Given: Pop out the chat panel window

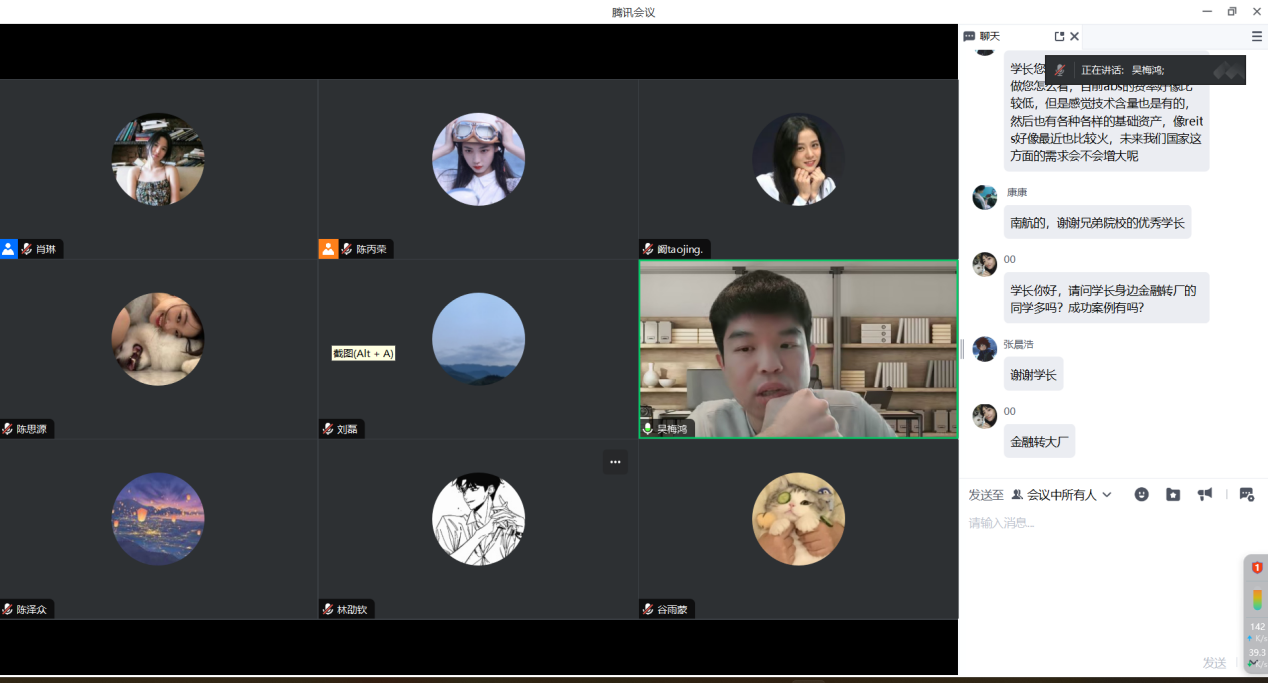Looking at the screenshot, I should coord(1059,36).
